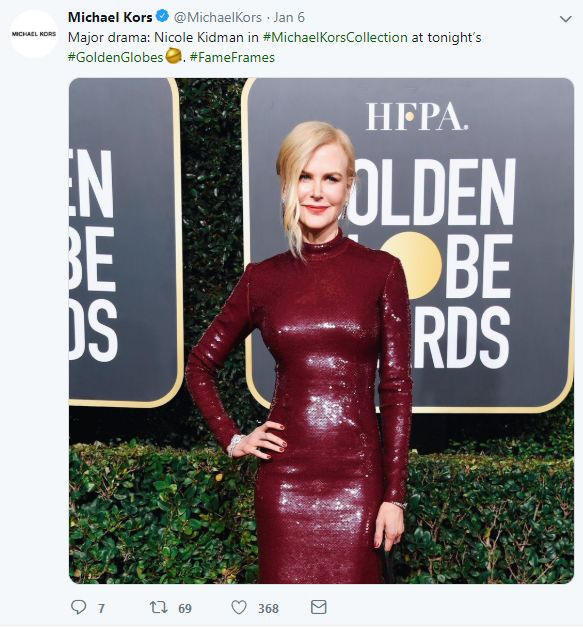Open the Michael Kors display name
This screenshot has width=583, height=628.
tap(110, 17)
